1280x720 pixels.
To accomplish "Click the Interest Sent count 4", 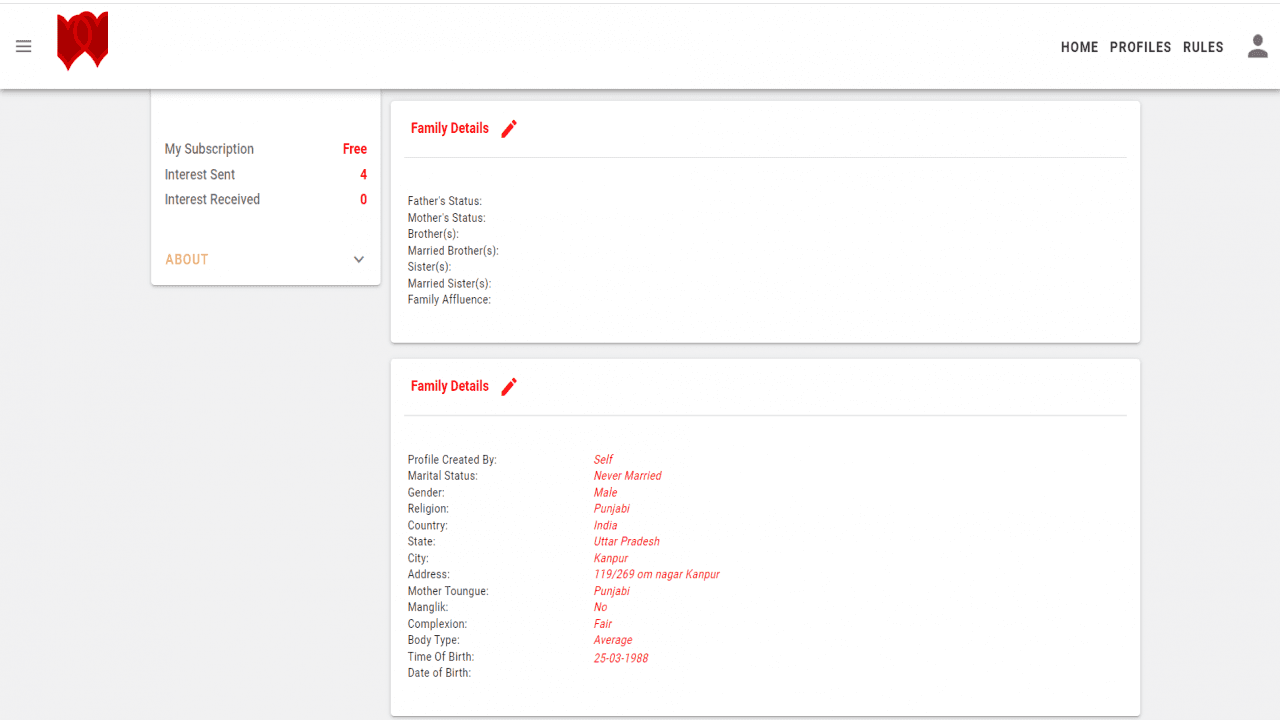I will [364, 174].
